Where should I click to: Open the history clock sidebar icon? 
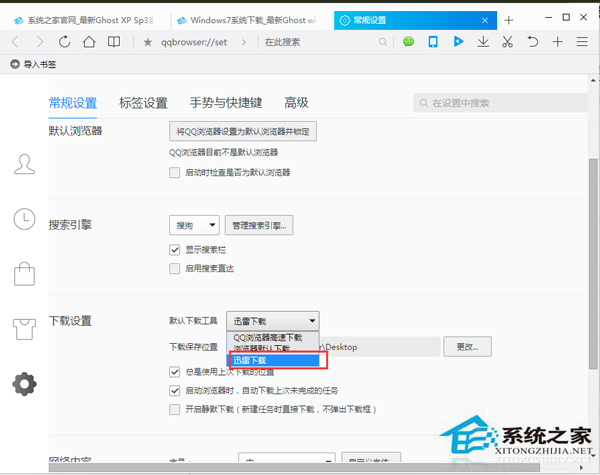[x=24, y=219]
